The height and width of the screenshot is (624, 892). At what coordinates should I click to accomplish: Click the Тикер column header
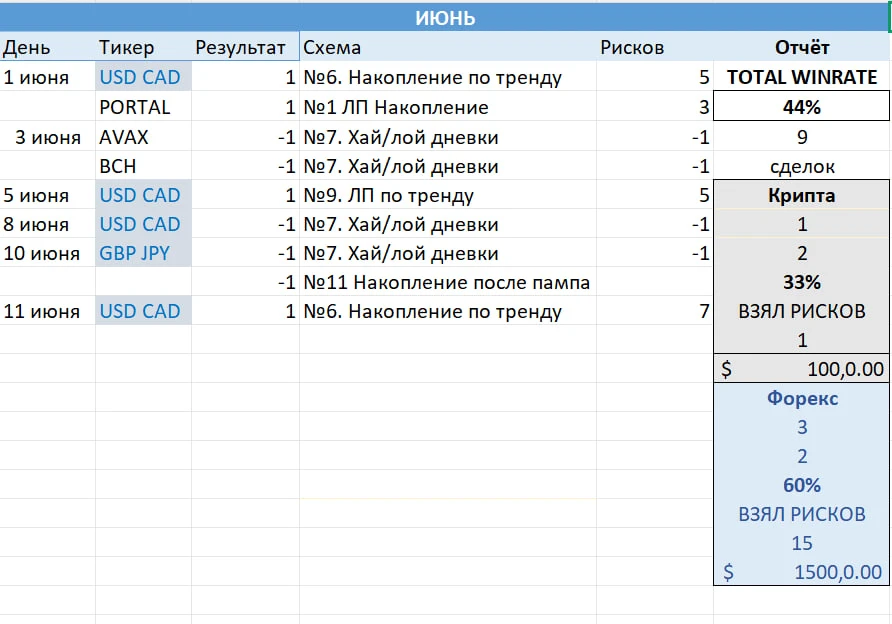click(x=143, y=47)
